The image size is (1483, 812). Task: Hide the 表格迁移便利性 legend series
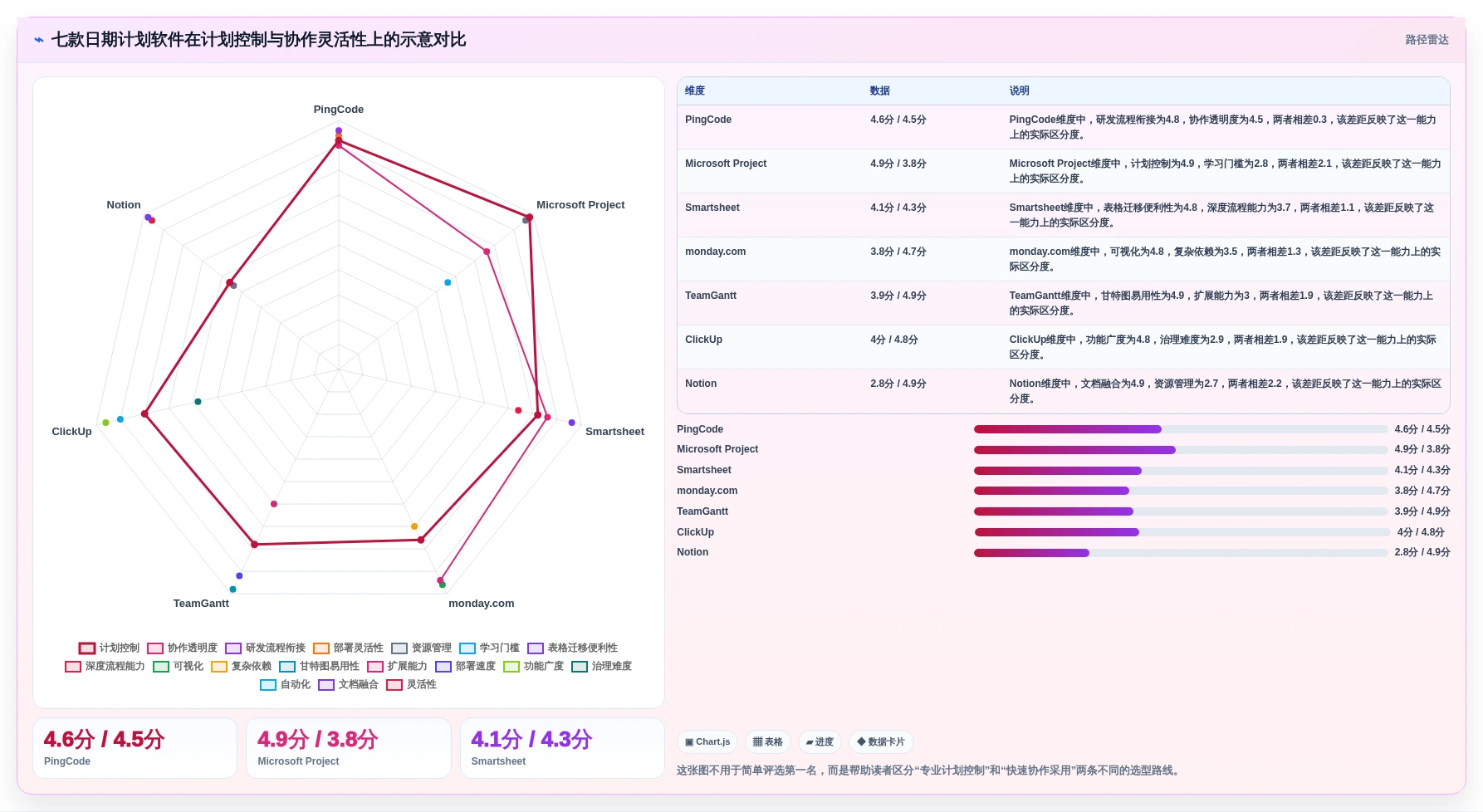(x=573, y=648)
